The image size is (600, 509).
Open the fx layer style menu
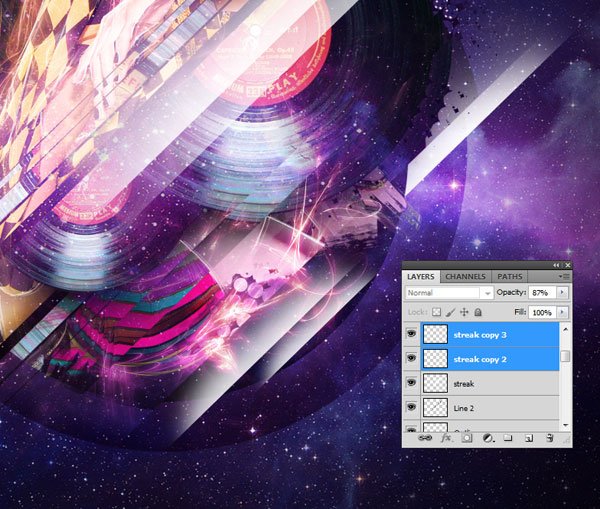click(446, 438)
